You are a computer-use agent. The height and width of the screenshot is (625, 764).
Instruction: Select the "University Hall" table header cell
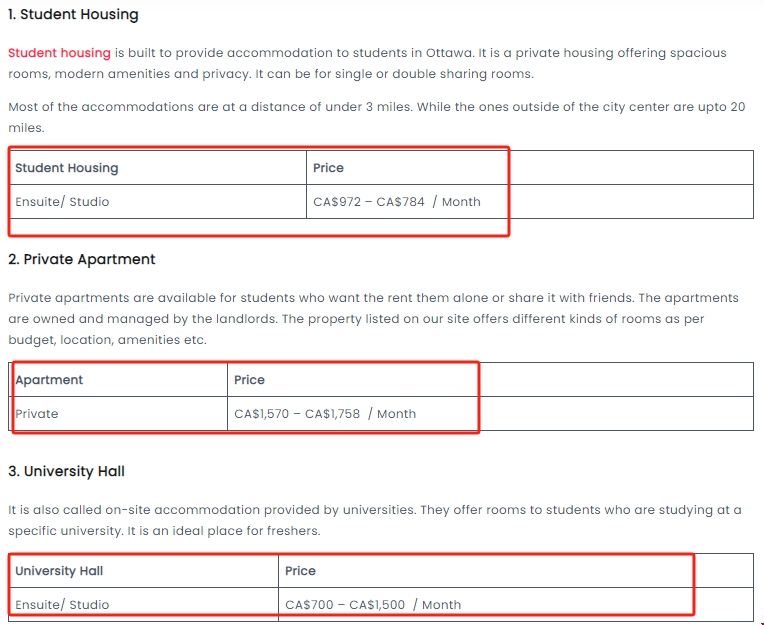[59, 571]
